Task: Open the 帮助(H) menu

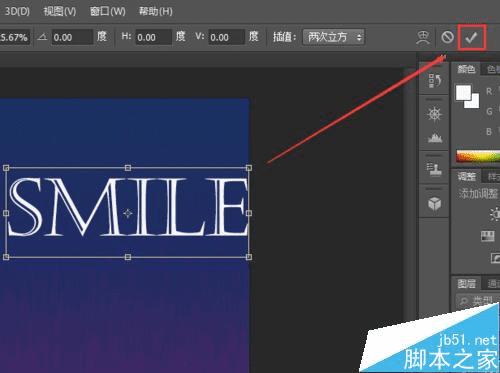Action: coord(156,11)
